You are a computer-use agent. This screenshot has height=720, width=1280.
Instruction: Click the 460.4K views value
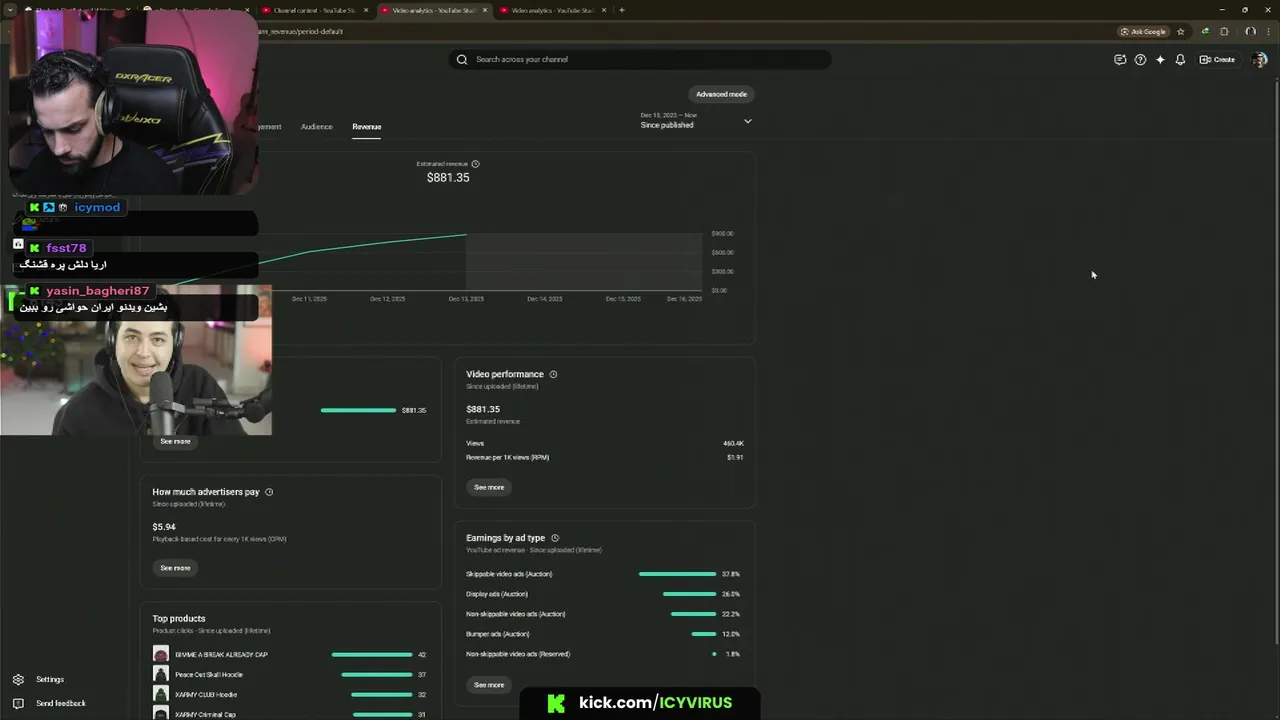pyautogui.click(x=733, y=443)
